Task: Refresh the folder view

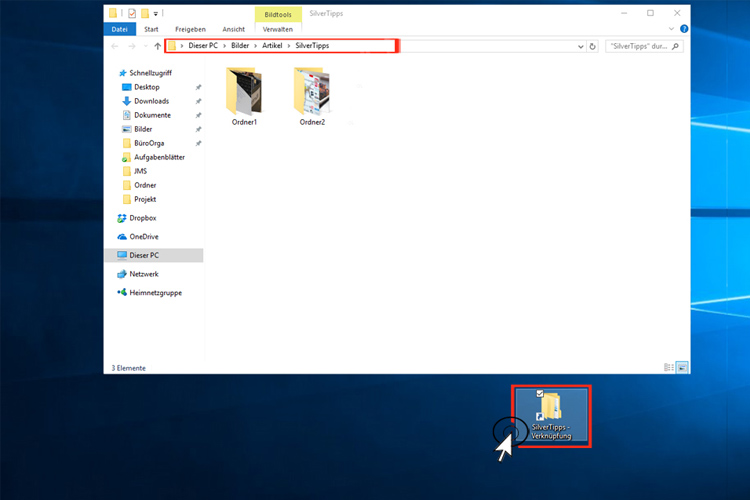Action: point(593,46)
